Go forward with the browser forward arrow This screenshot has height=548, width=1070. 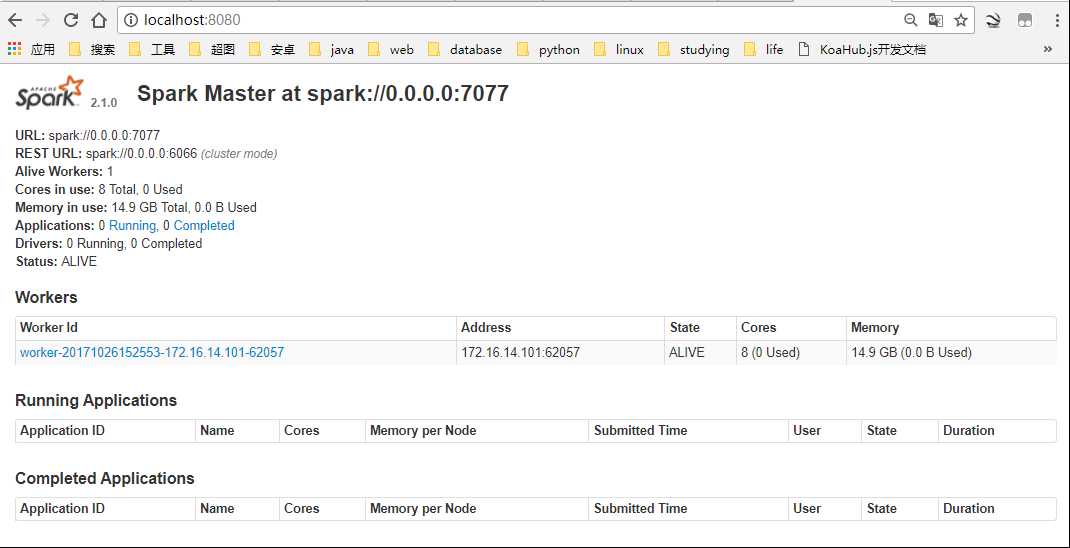(x=42, y=20)
